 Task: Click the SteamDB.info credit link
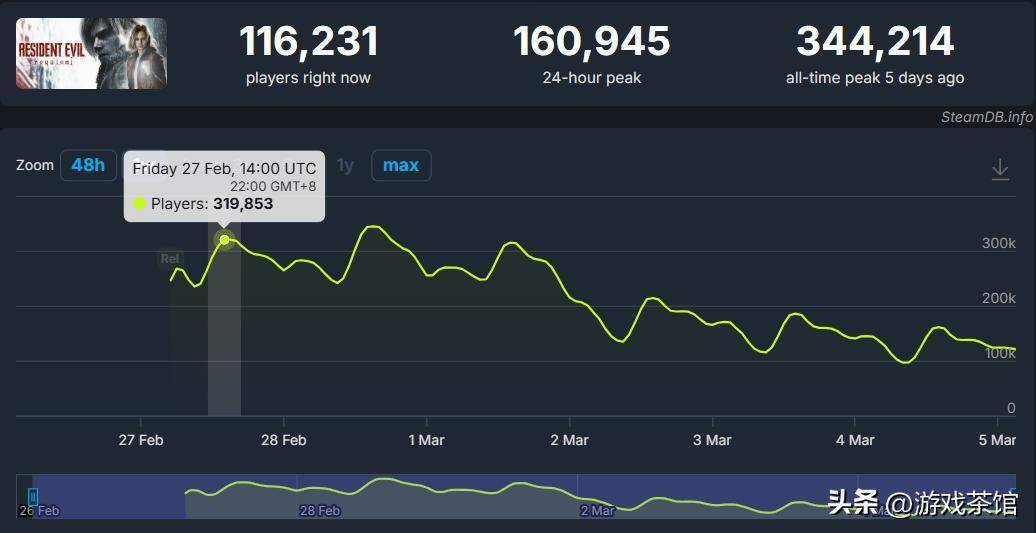click(986, 117)
